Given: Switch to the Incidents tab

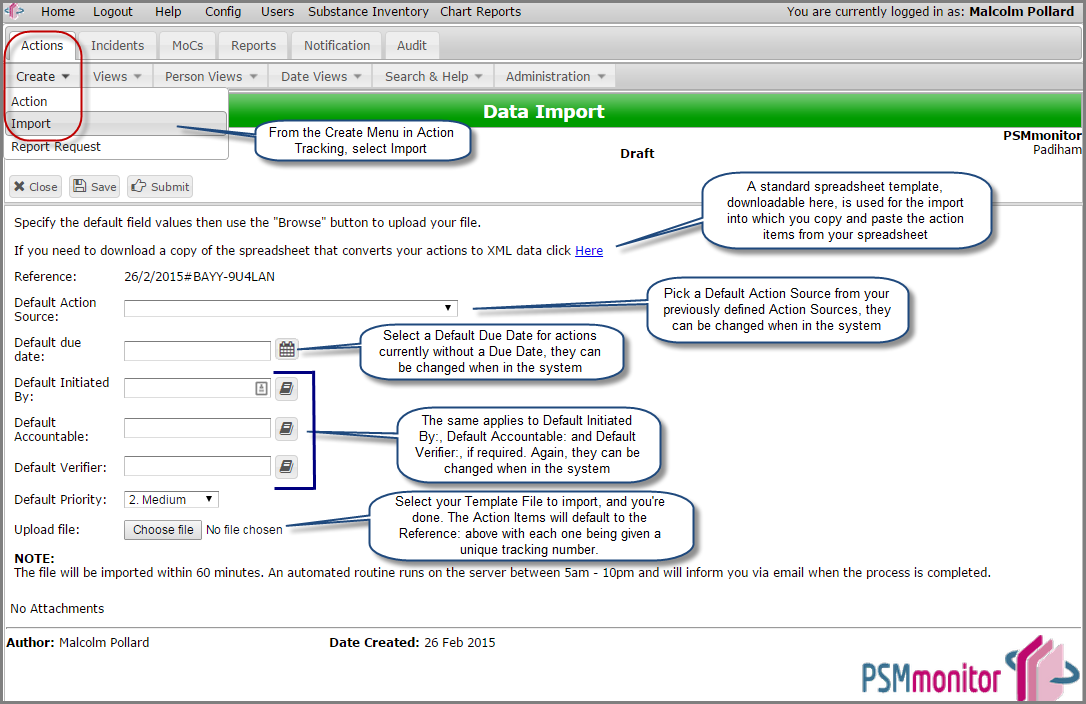Looking at the screenshot, I should pos(117,45).
